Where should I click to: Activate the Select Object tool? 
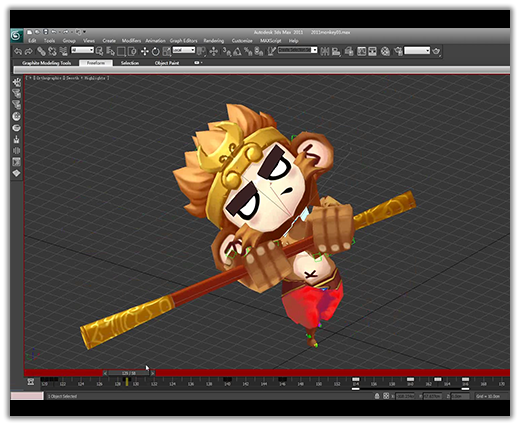coord(99,51)
